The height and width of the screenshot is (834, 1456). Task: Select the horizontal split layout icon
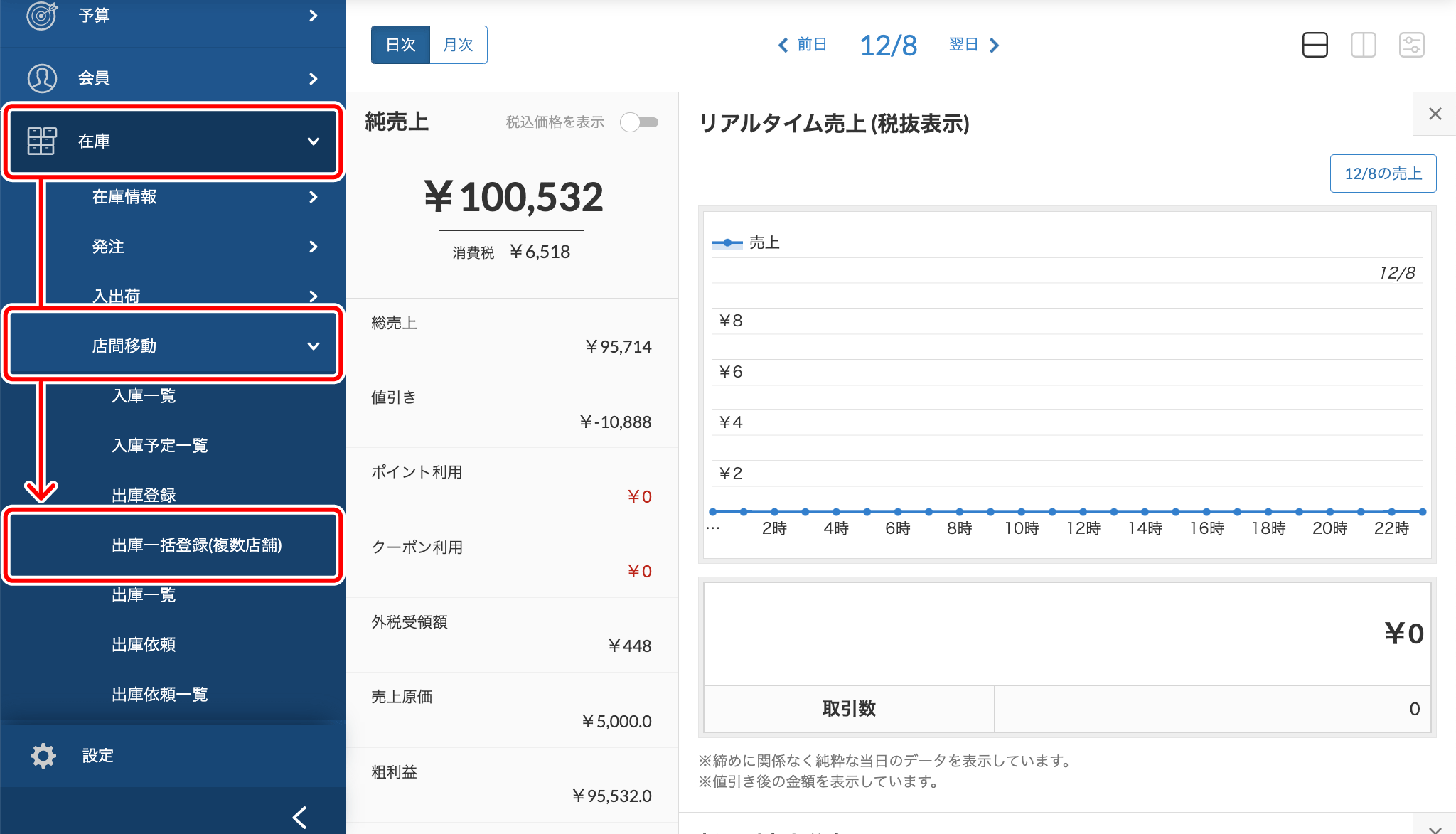coord(1315,45)
